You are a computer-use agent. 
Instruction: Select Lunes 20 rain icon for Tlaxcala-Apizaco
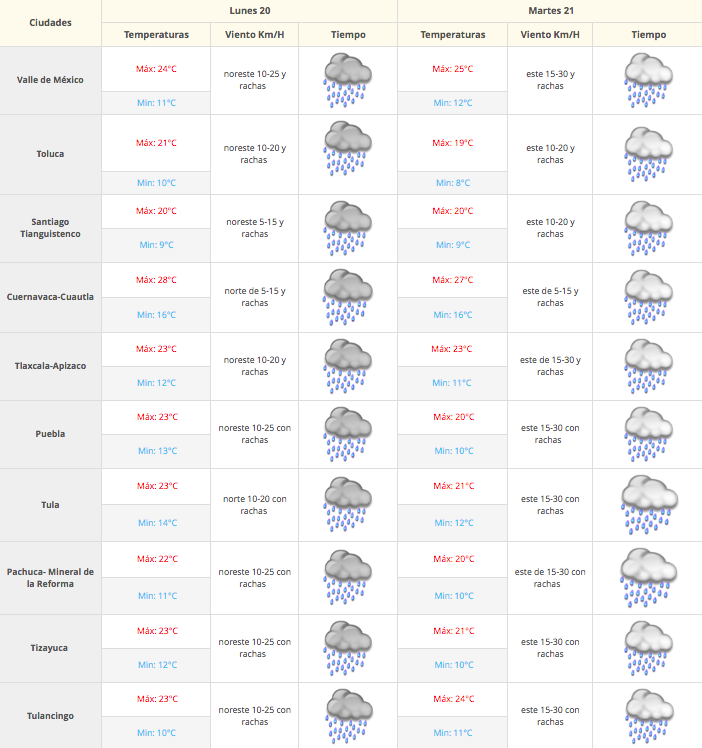pos(347,365)
